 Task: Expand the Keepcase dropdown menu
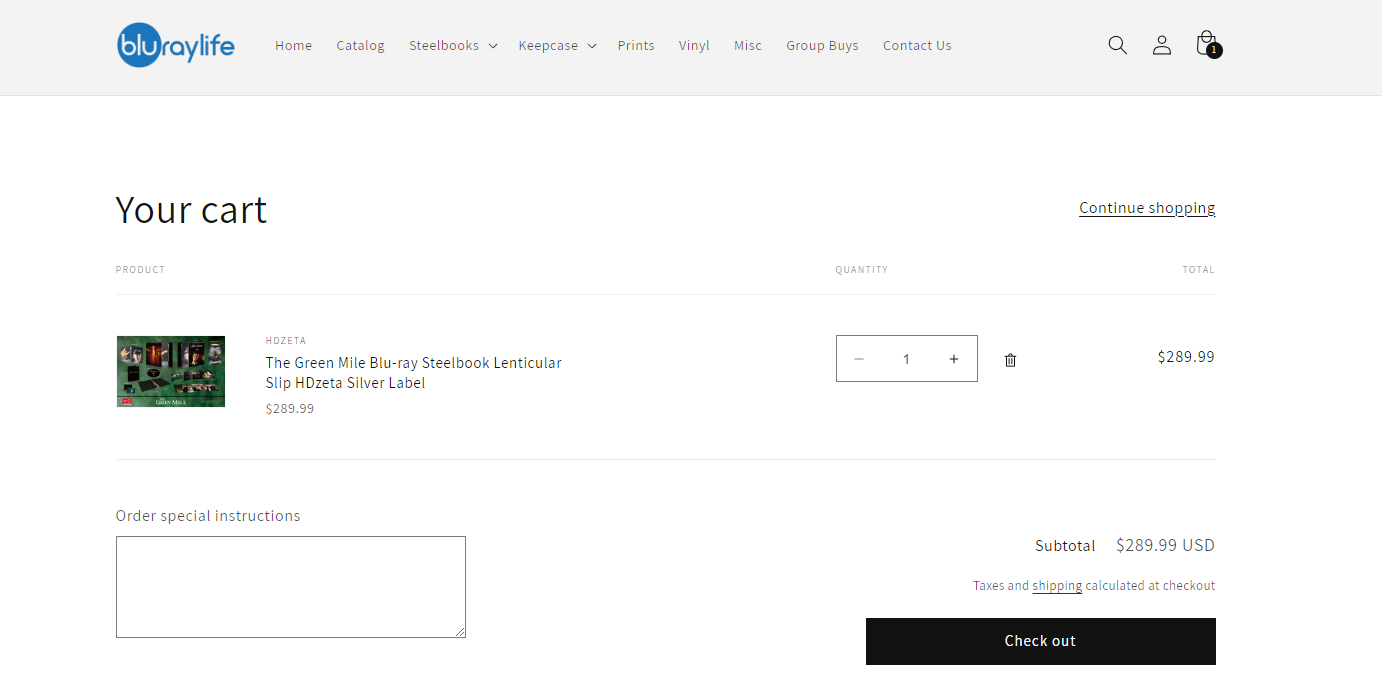pos(557,45)
